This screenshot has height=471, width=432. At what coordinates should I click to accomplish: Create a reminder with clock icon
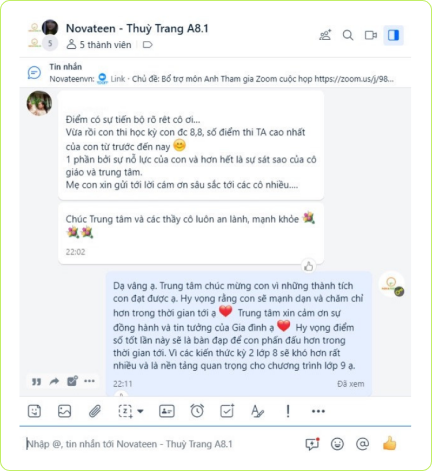point(197,411)
